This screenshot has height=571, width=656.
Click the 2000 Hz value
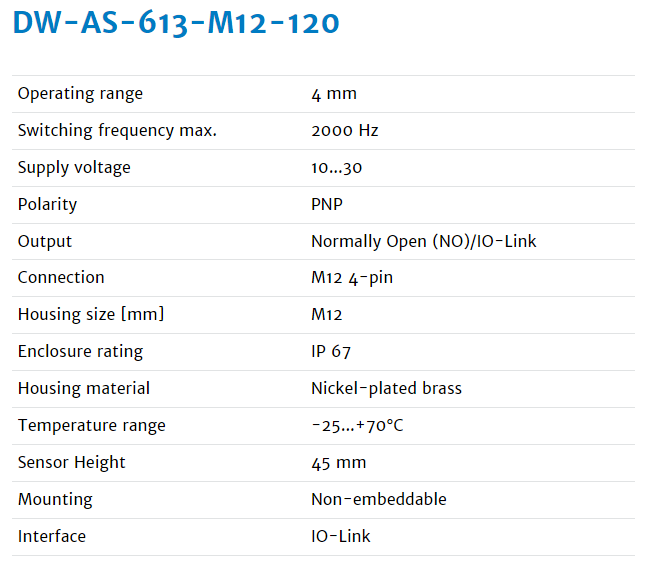(x=345, y=131)
